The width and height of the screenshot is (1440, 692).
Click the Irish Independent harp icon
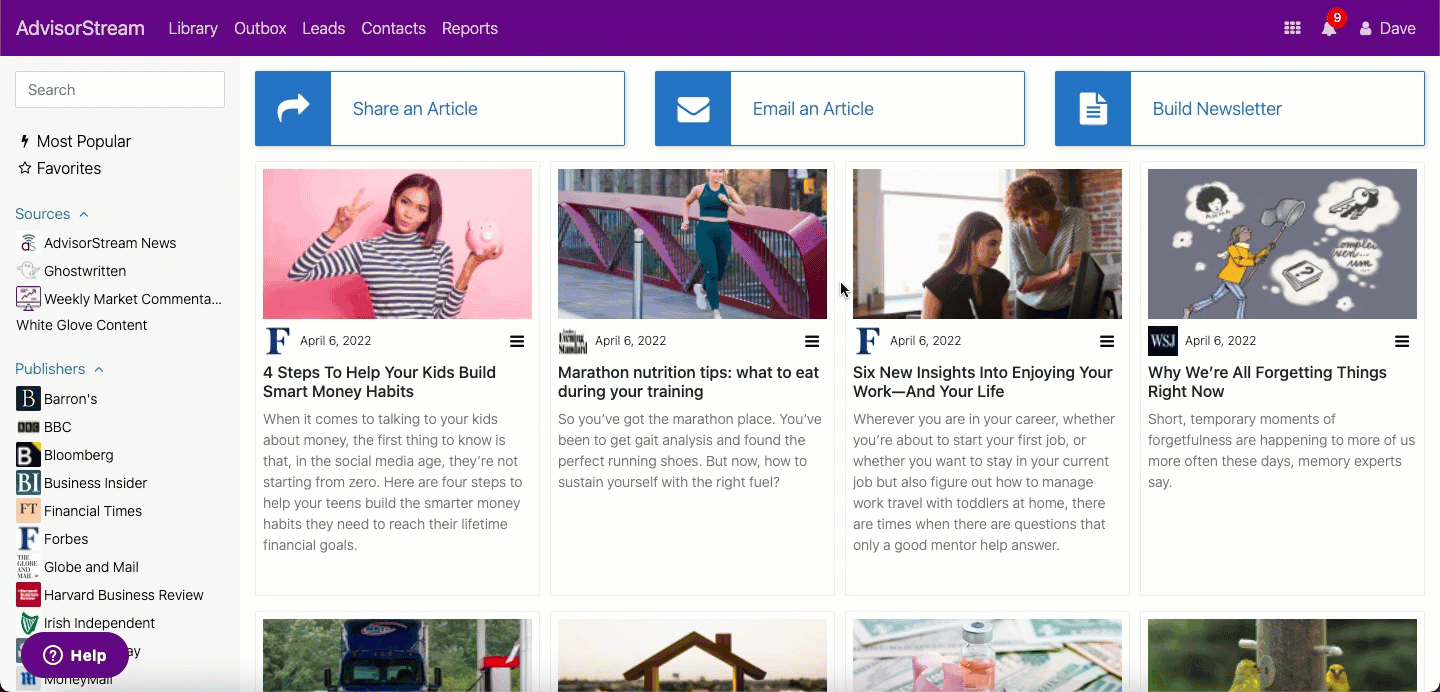pos(28,623)
